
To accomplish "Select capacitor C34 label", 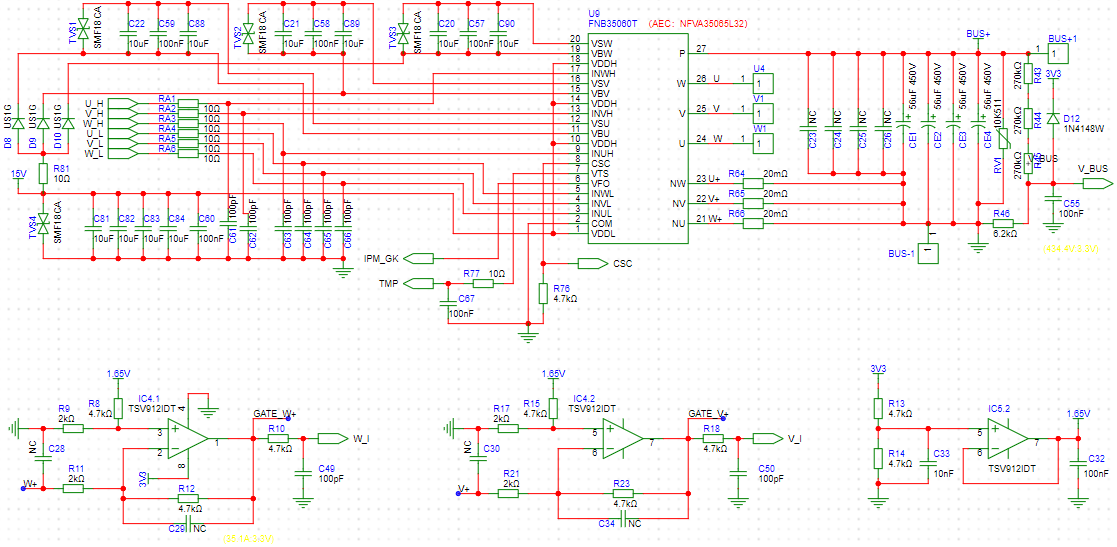I will tap(607, 523).
